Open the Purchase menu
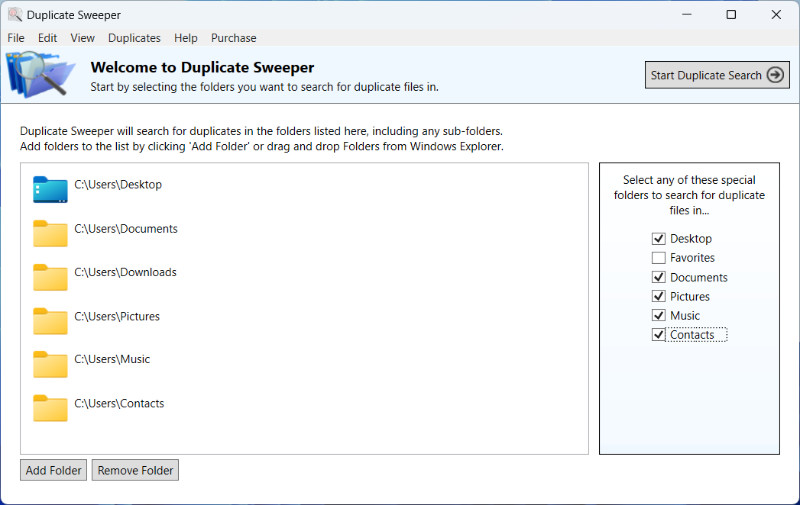This screenshot has width=800, height=505. tap(233, 38)
